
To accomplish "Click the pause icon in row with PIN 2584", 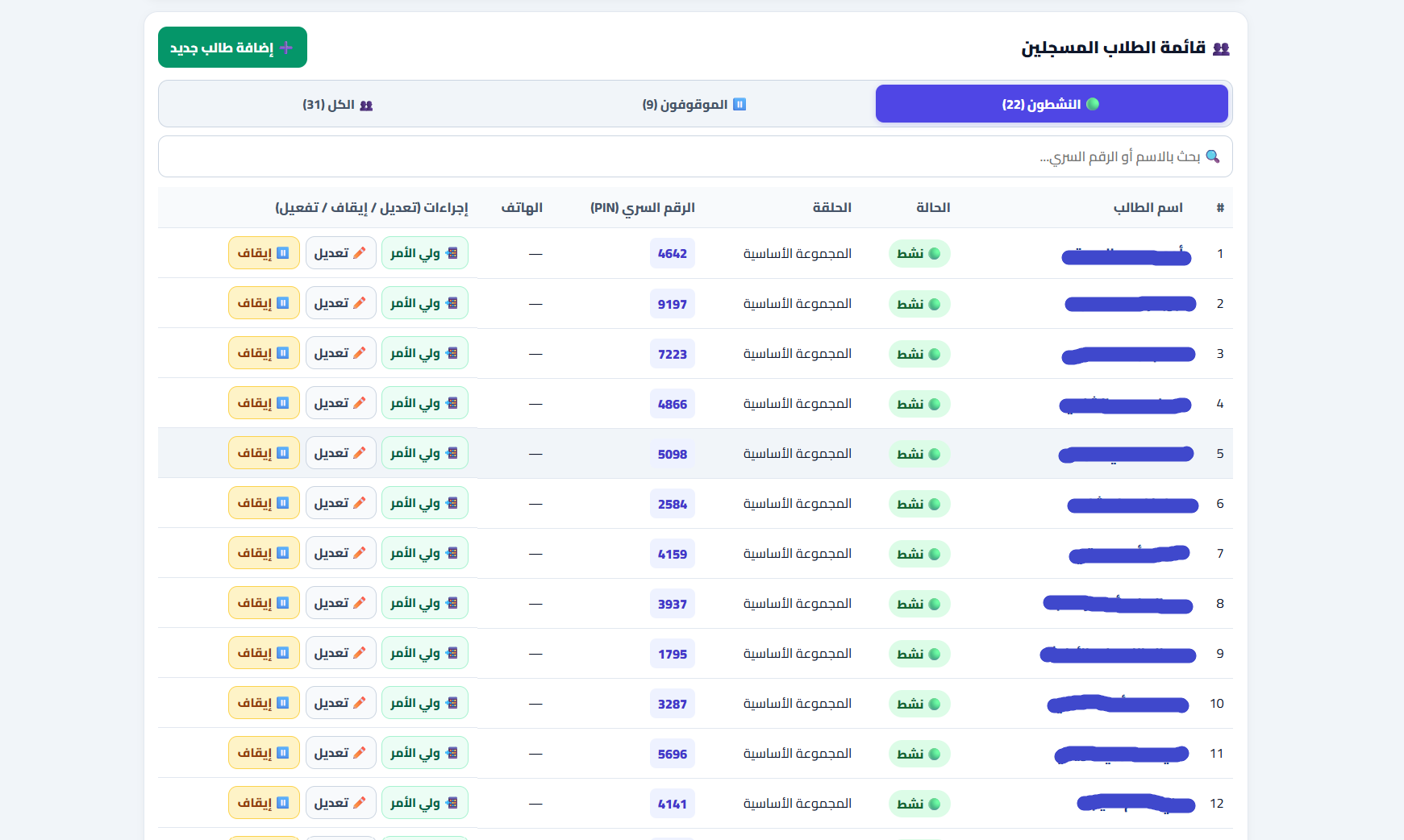I will (283, 503).
